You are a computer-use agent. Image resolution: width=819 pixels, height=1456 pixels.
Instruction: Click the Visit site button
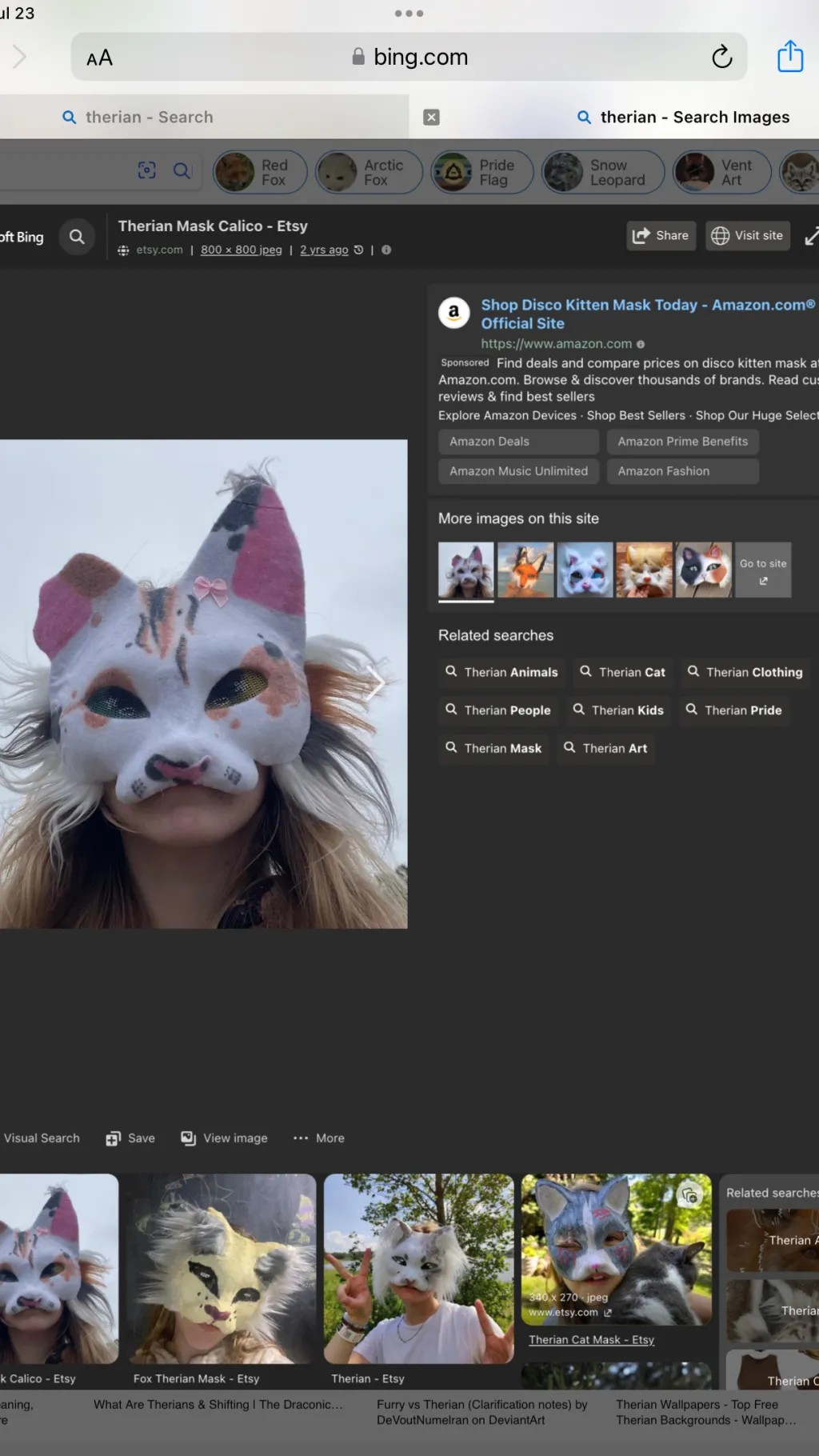(747, 235)
